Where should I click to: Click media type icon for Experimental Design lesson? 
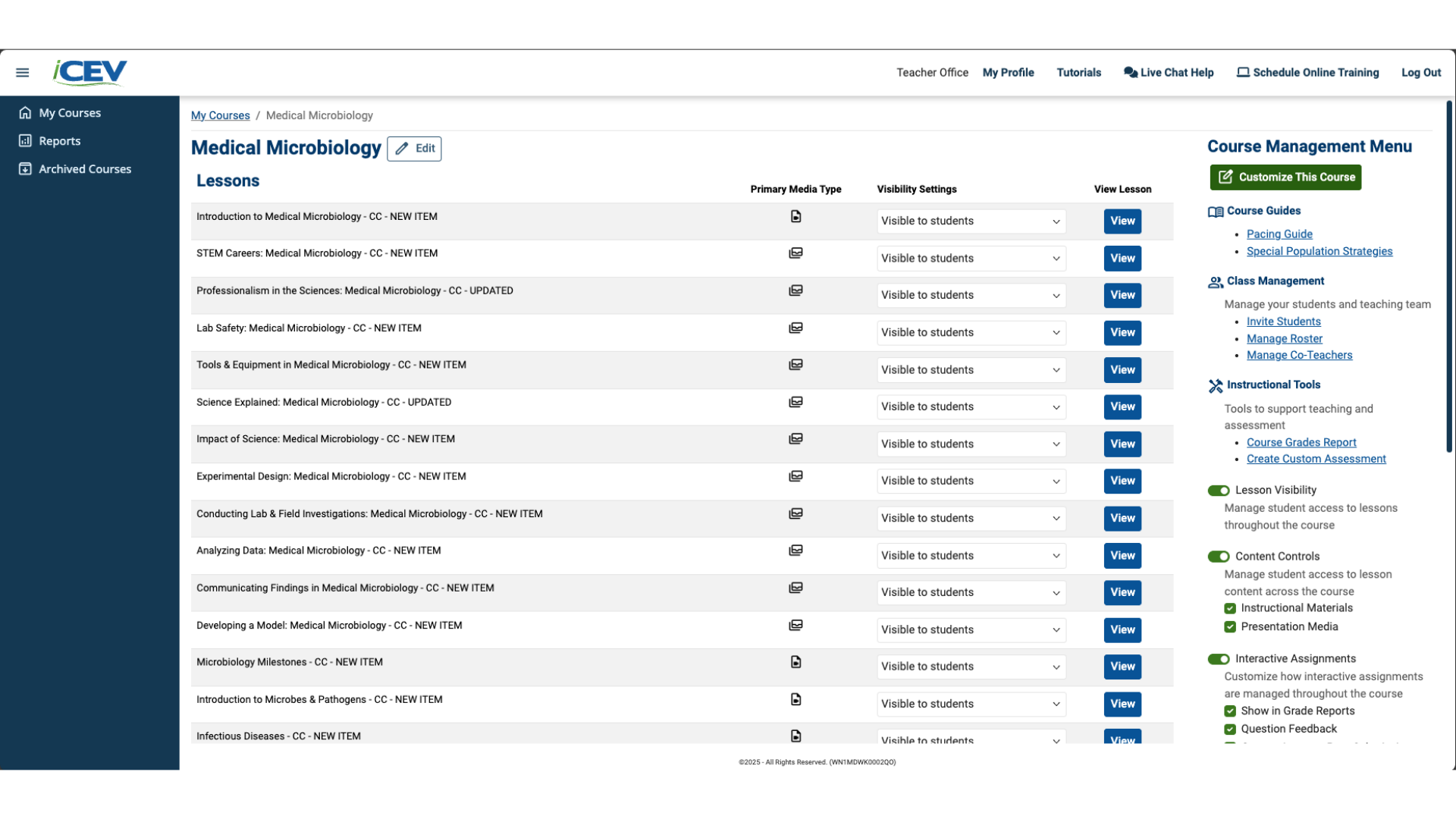(795, 476)
